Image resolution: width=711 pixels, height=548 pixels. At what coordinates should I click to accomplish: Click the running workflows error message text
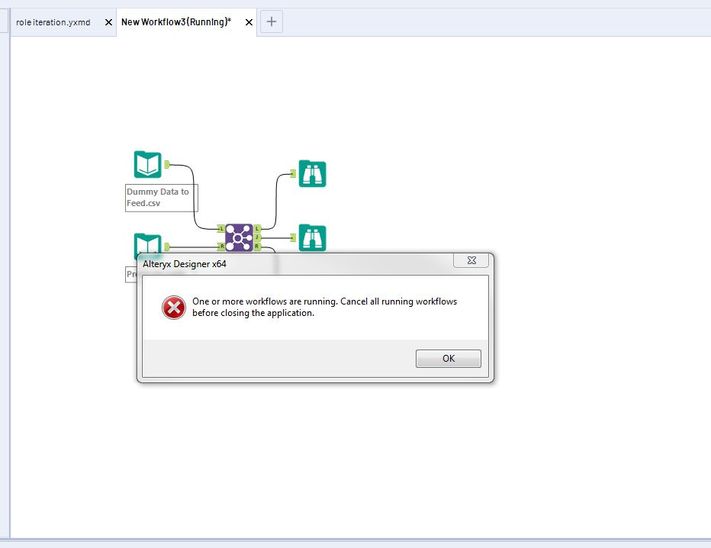click(325, 307)
